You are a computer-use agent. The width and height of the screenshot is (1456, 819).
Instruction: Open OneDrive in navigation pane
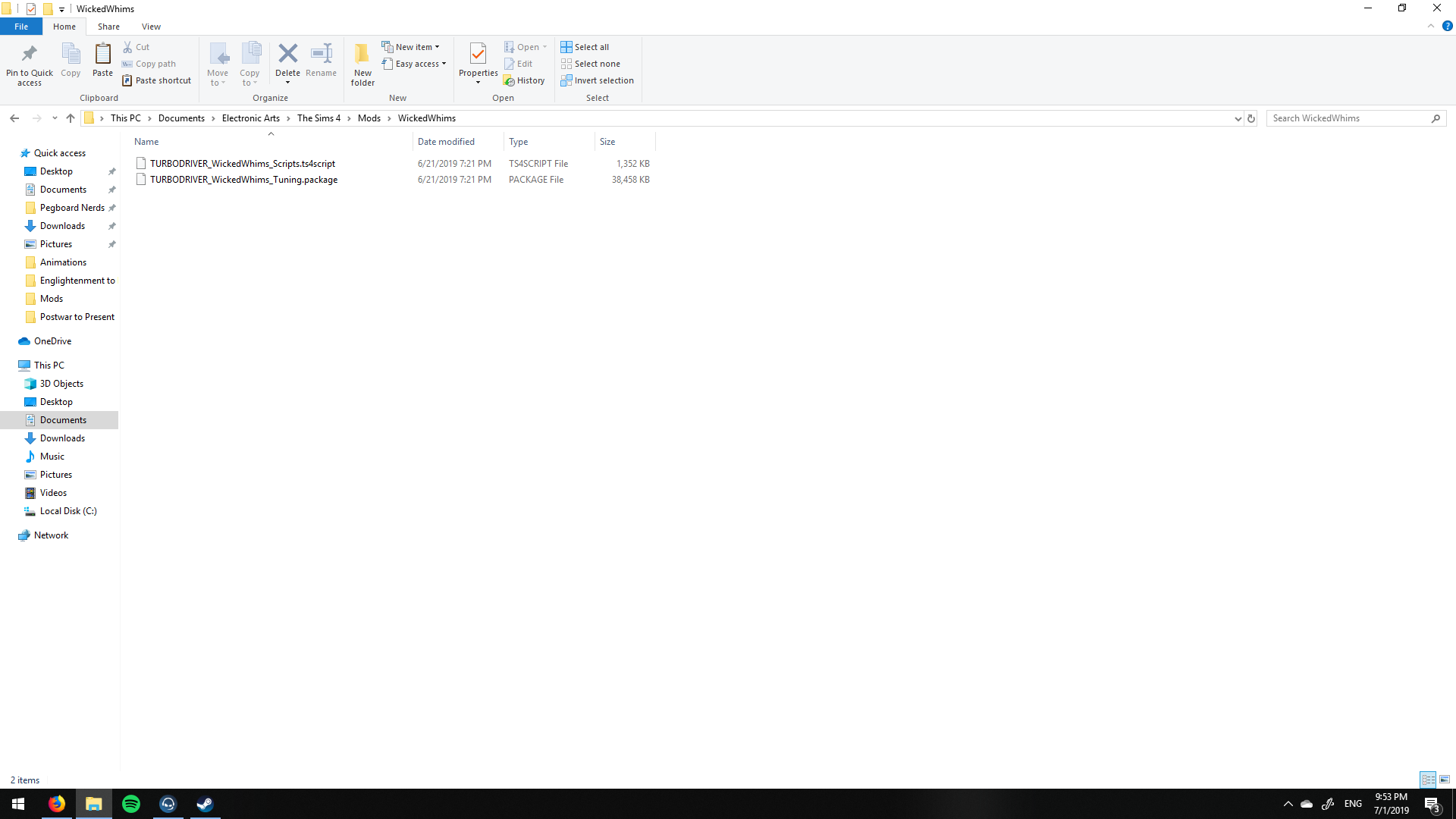pyautogui.click(x=52, y=341)
